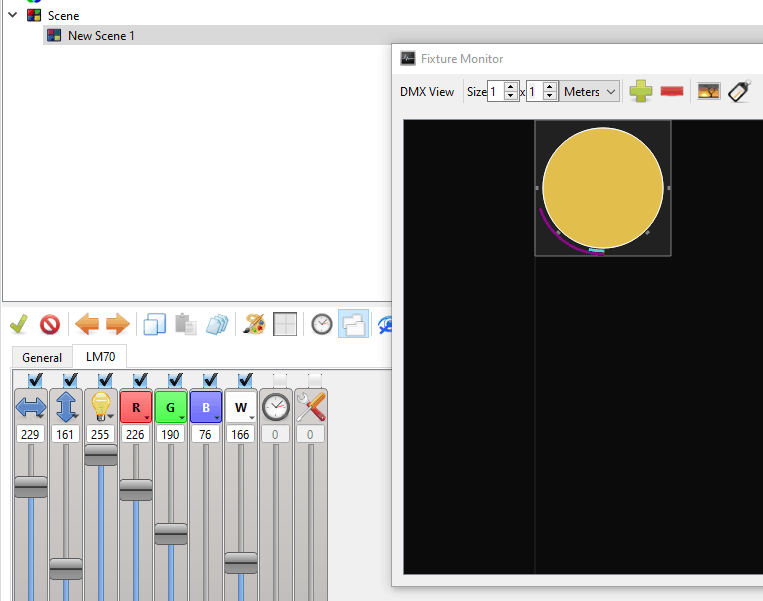Viewport: 763px width, 601px height.
Task: Click the pan slider handle
Action: 31,487
